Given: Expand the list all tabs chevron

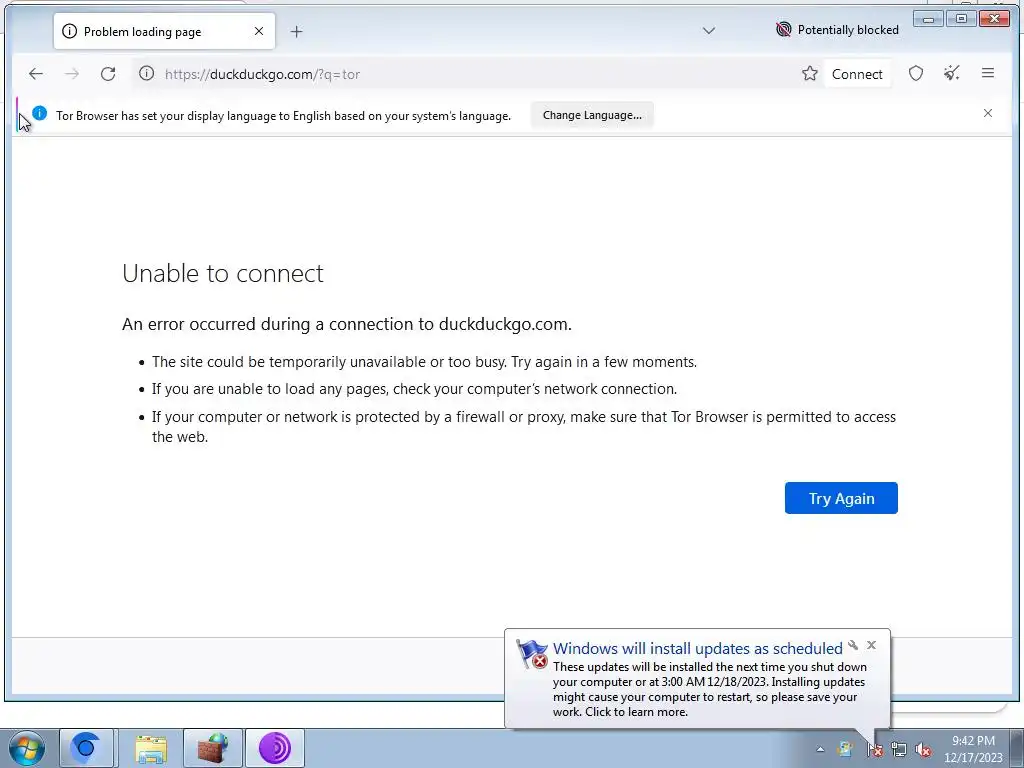Looking at the screenshot, I should point(709,31).
